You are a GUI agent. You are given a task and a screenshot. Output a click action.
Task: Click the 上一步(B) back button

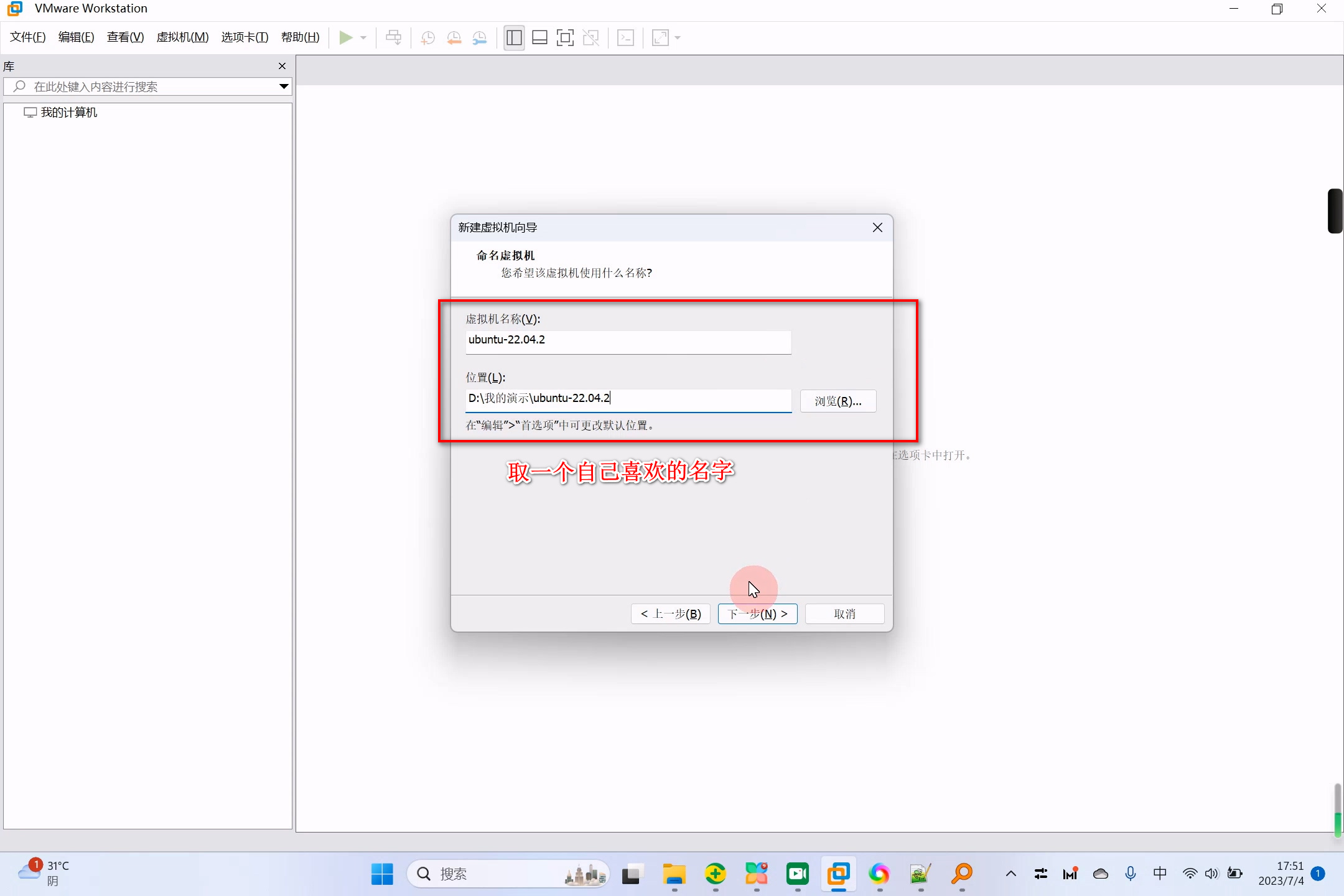pos(671,614)
